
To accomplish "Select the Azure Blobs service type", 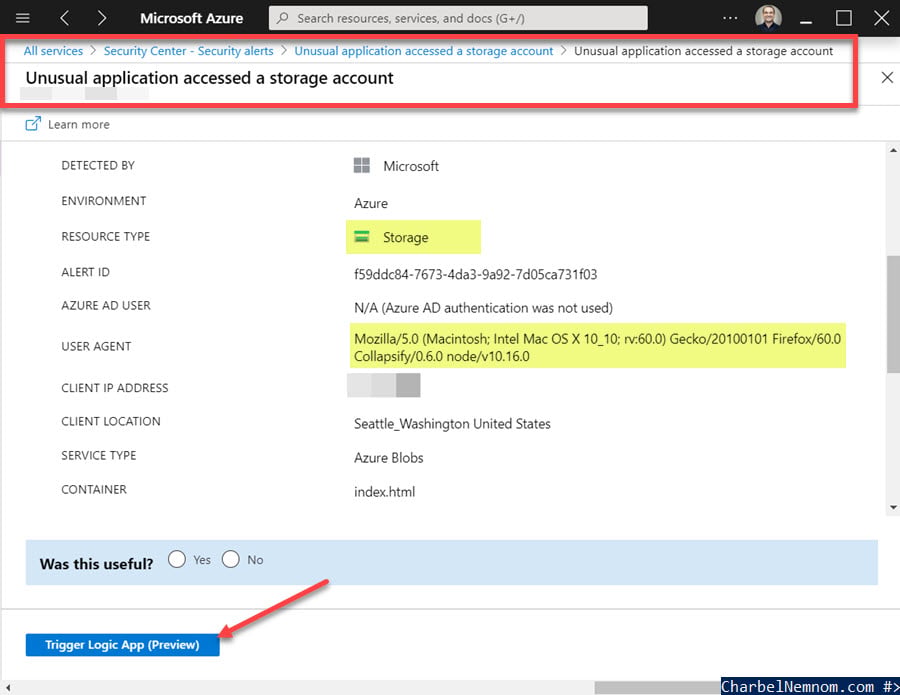I will [x=389, y=458].
